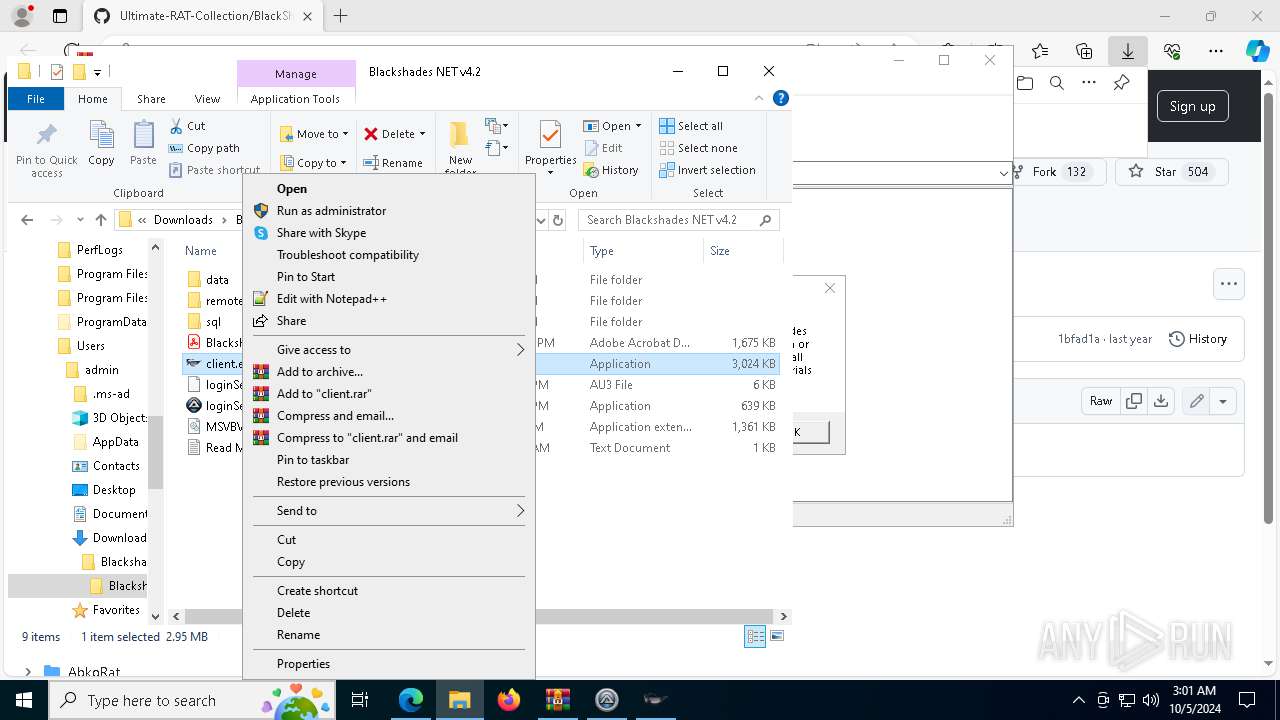1280x720 pixels.
Task: Choose Add to archive...
Action: click(389, 372)
